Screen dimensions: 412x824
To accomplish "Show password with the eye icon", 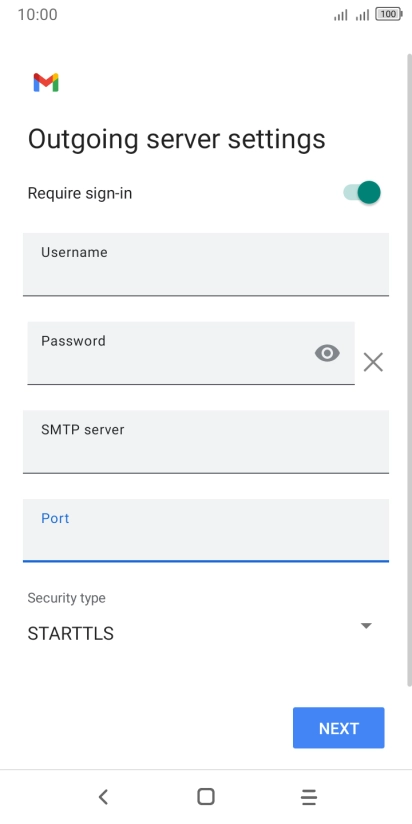I will pyautogui.click(x=327, y=353).
